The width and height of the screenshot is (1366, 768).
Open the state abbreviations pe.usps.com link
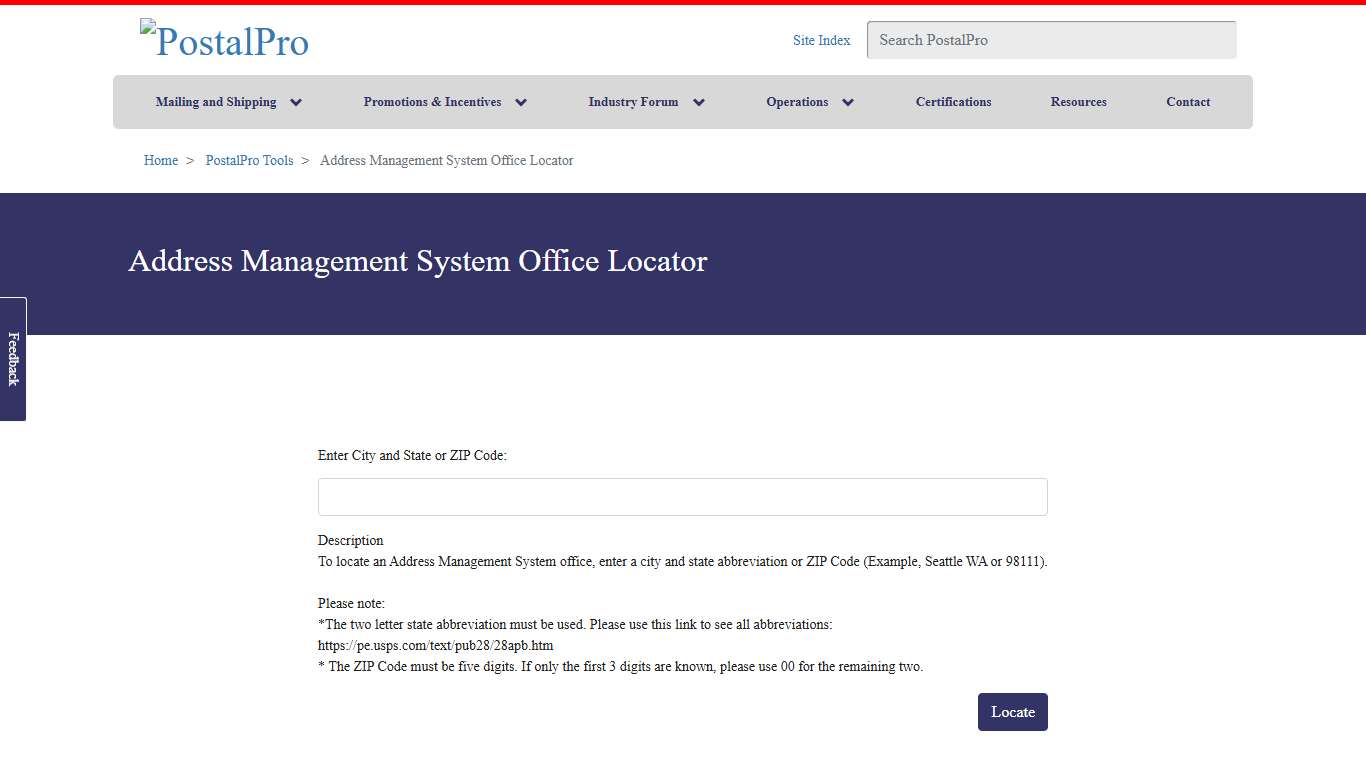[435, 645]
